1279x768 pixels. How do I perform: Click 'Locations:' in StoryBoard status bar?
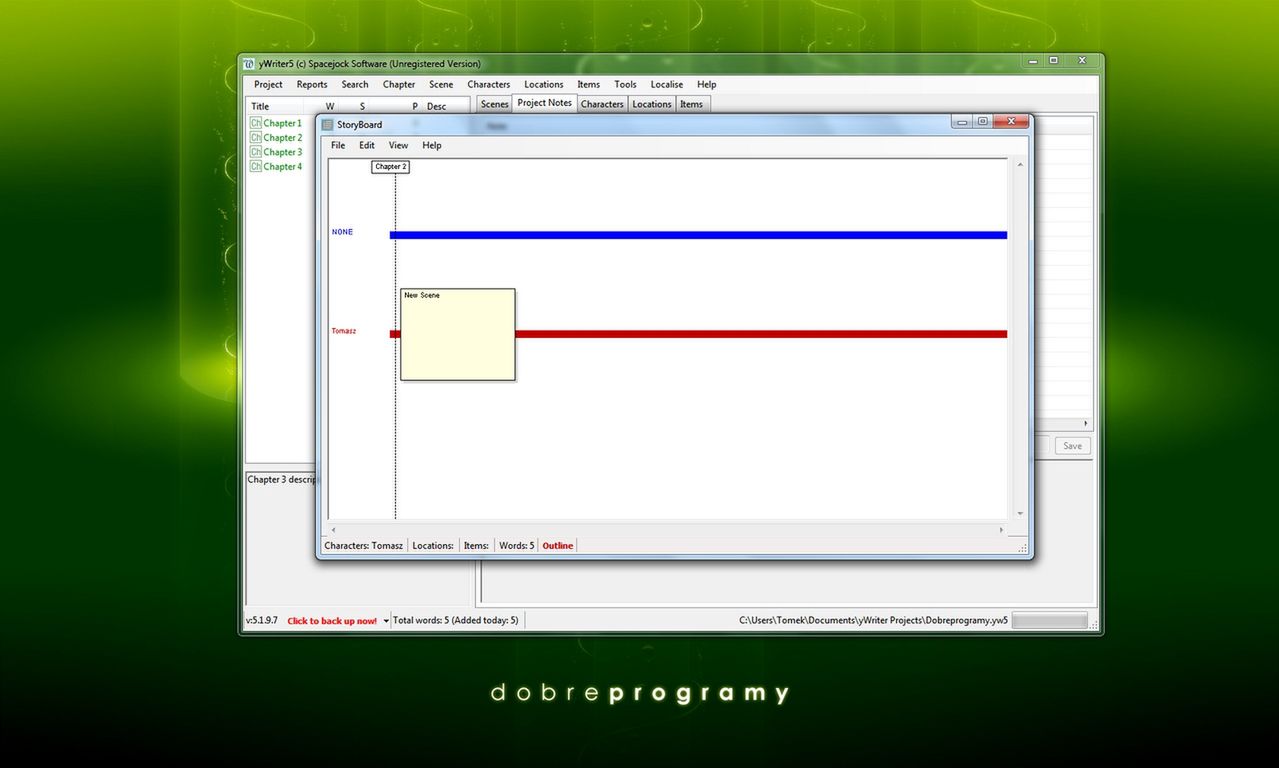point(433,546)
